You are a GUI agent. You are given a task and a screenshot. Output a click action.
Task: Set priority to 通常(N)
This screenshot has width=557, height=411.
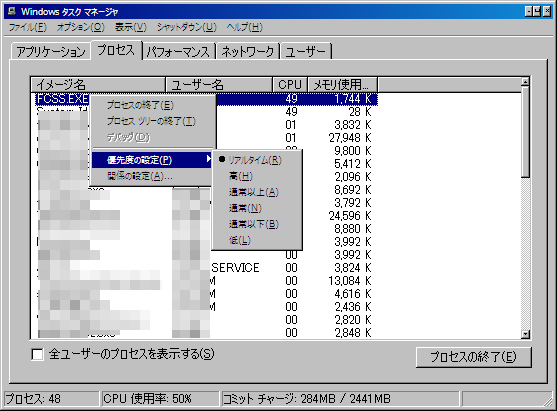tap(245, 208)
